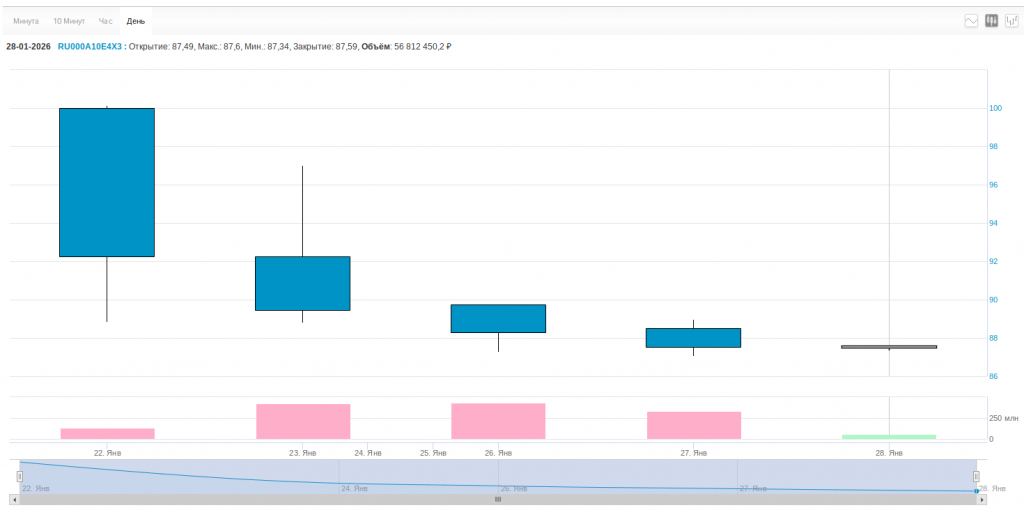Select the День timeframe tab
The height and width of the screenshot is (510, 1024).
click(135, 21)
